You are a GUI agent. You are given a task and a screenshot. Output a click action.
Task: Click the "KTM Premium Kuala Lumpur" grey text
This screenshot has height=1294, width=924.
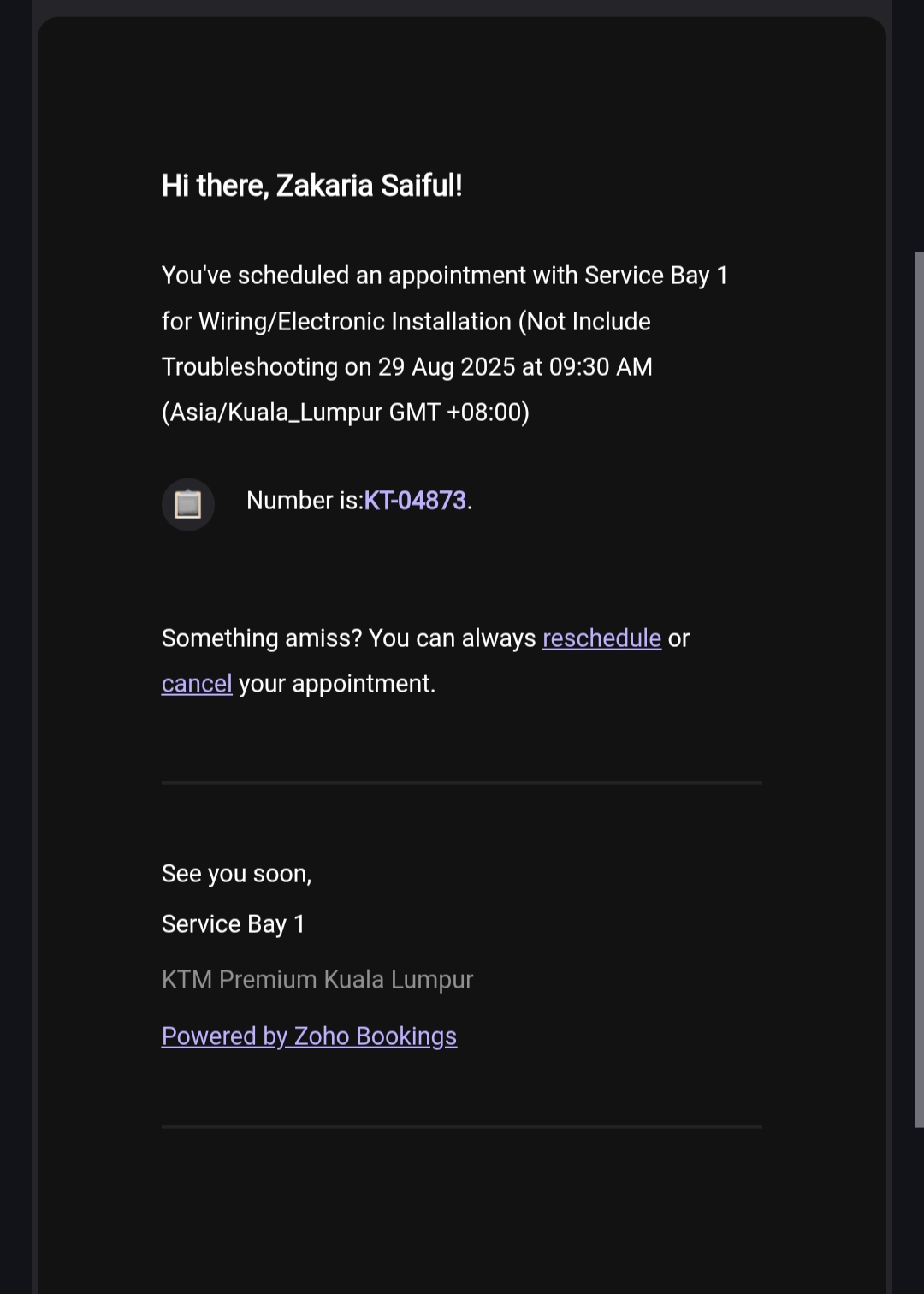tap(317, 980)
